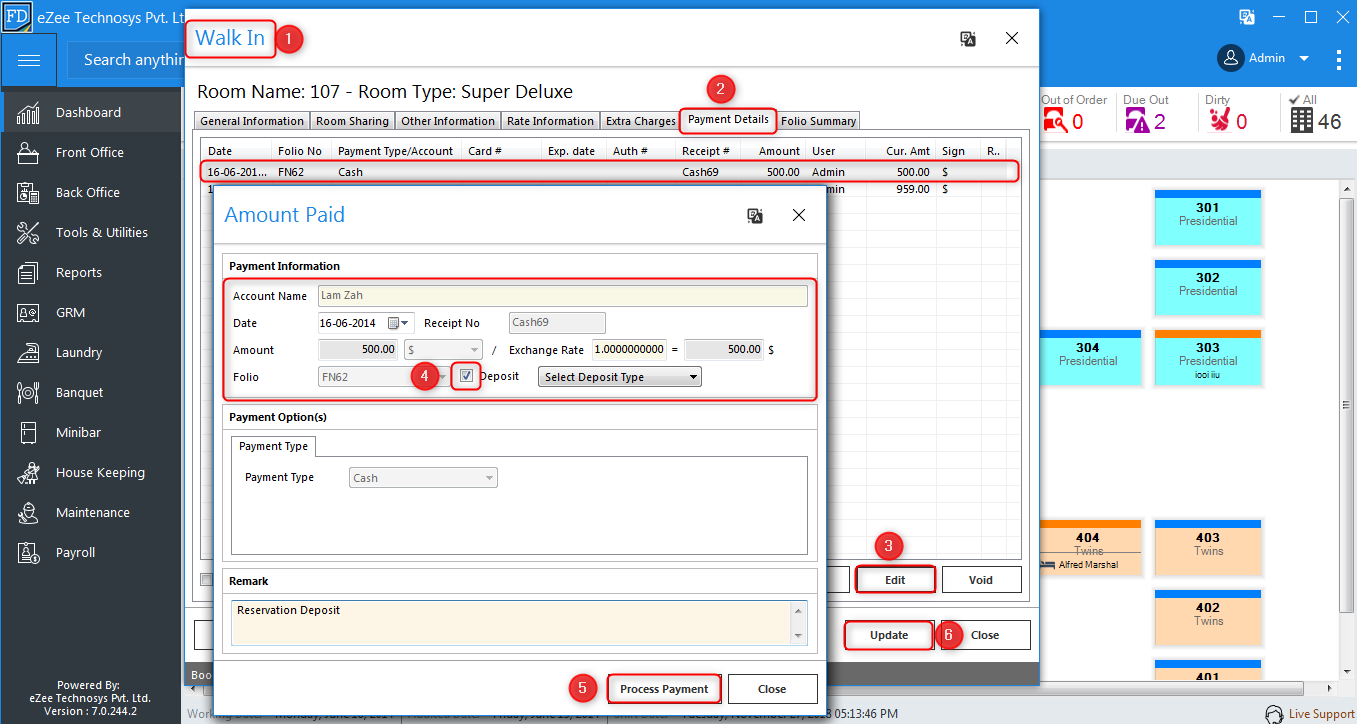Click the translate icon in main title bar
1357x724 pixels.
tap(1247, 16)
